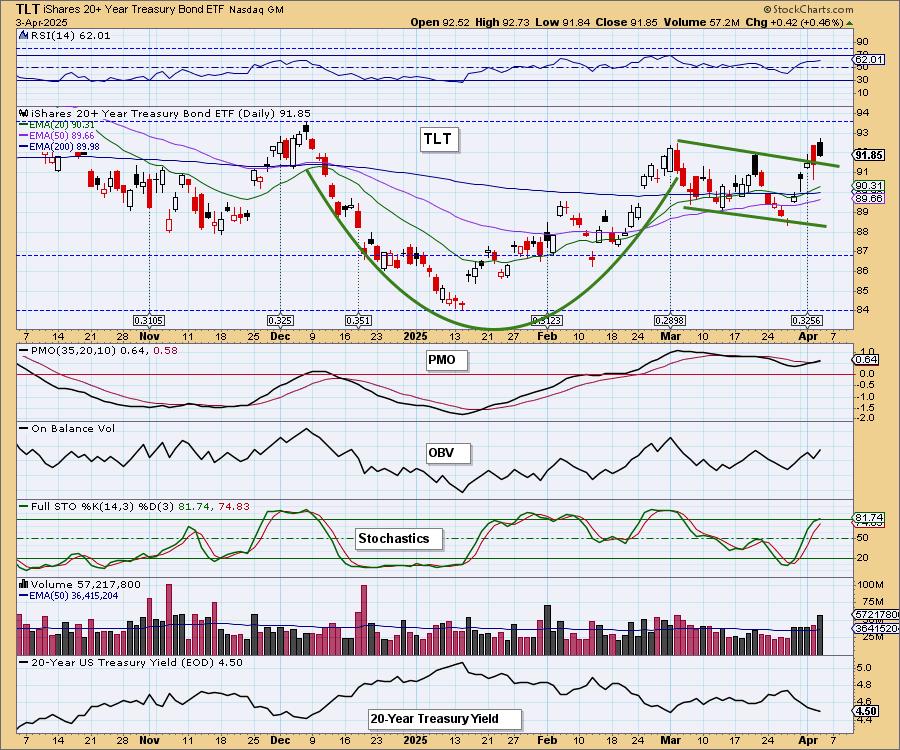Click the 62.01 RSI tag on right axis

870,60
